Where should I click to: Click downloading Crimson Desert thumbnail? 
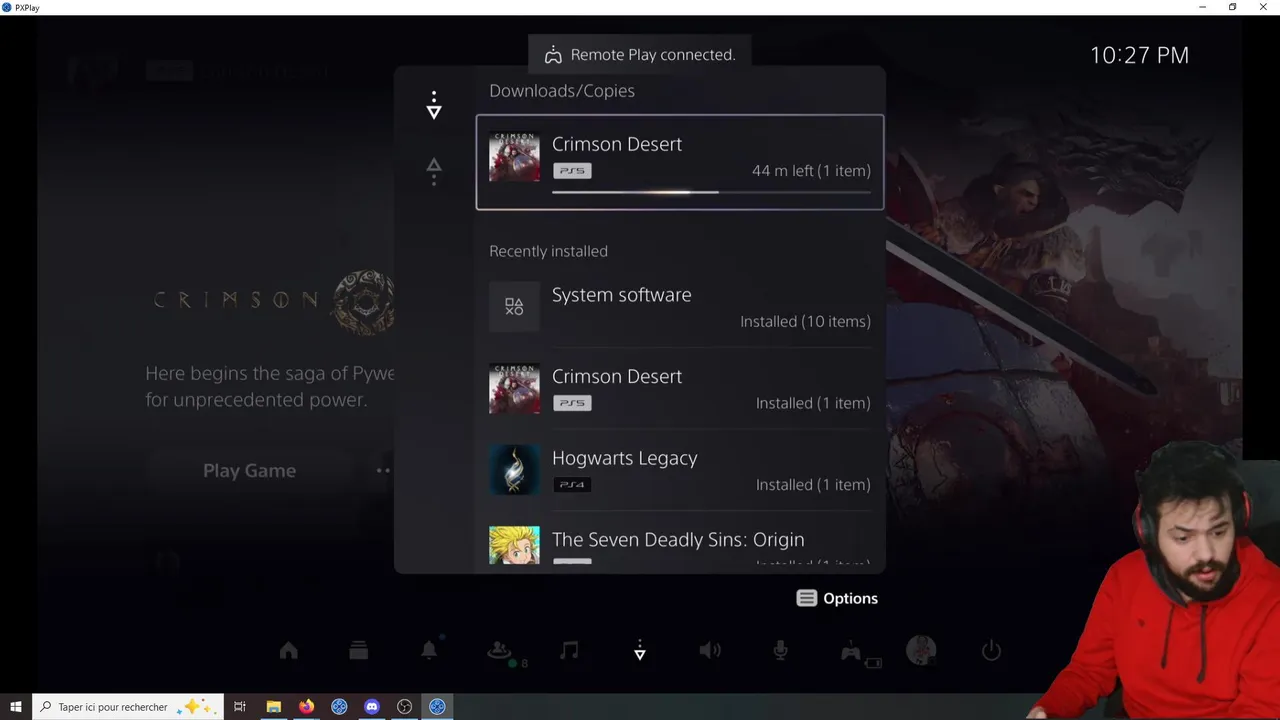(x=514, y=157)
